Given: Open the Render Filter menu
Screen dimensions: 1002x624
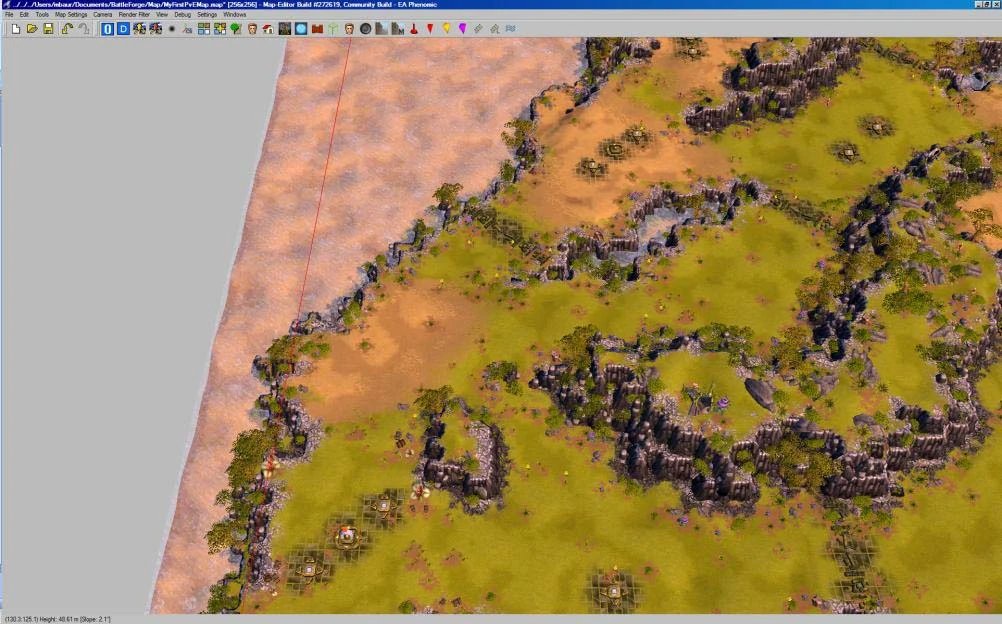Looking at the screenshot, I should 134,14.
